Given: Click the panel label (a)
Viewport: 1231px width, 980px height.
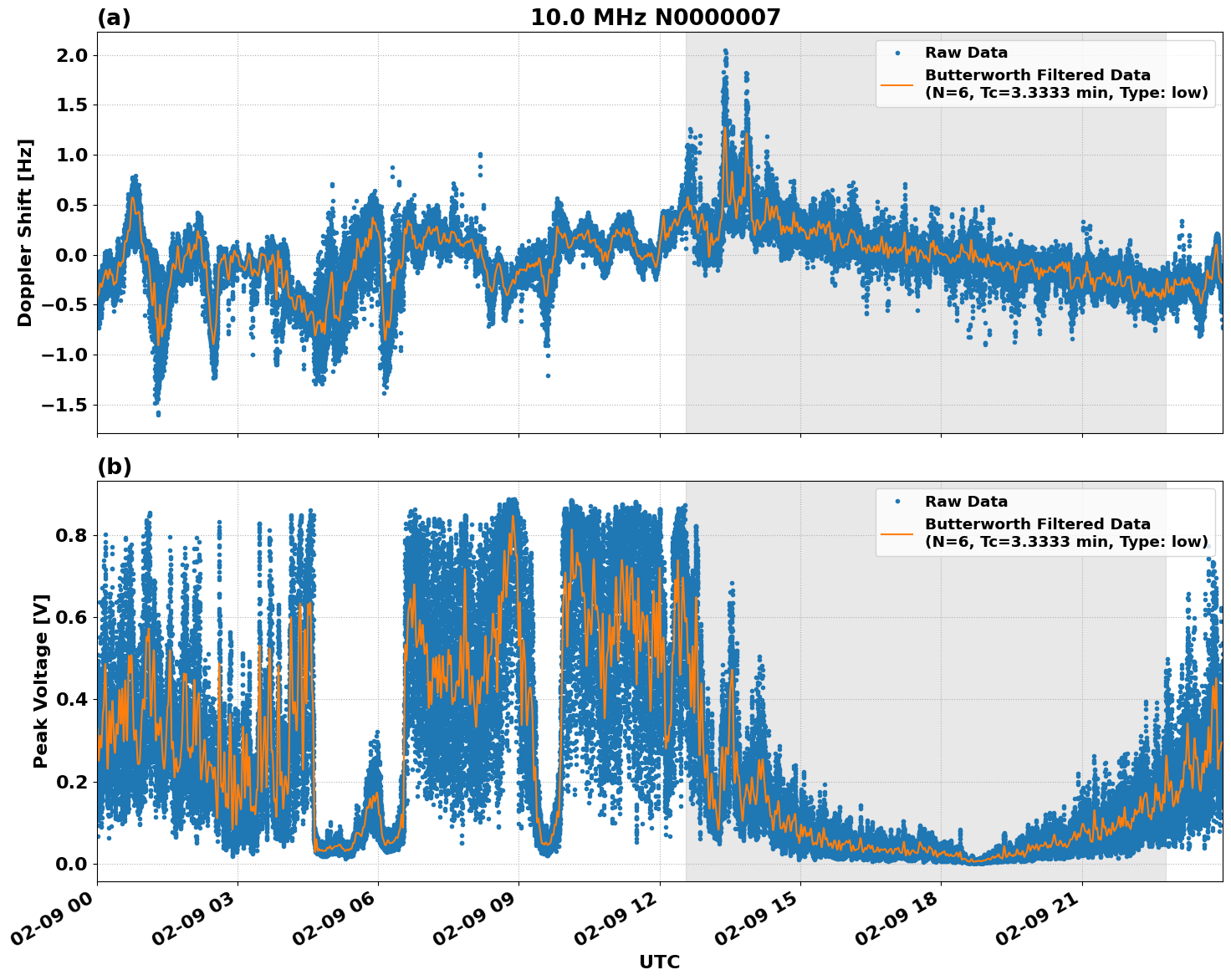Looking at the screenshot, I should (115, 15).
